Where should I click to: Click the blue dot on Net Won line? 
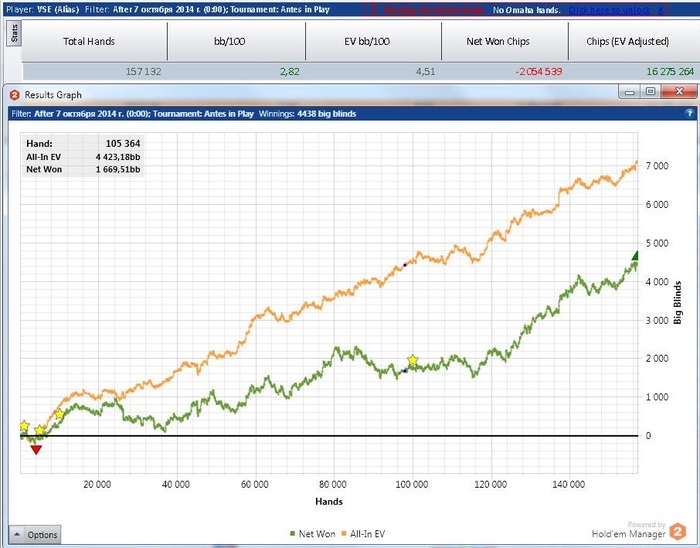tap(405, 371)
